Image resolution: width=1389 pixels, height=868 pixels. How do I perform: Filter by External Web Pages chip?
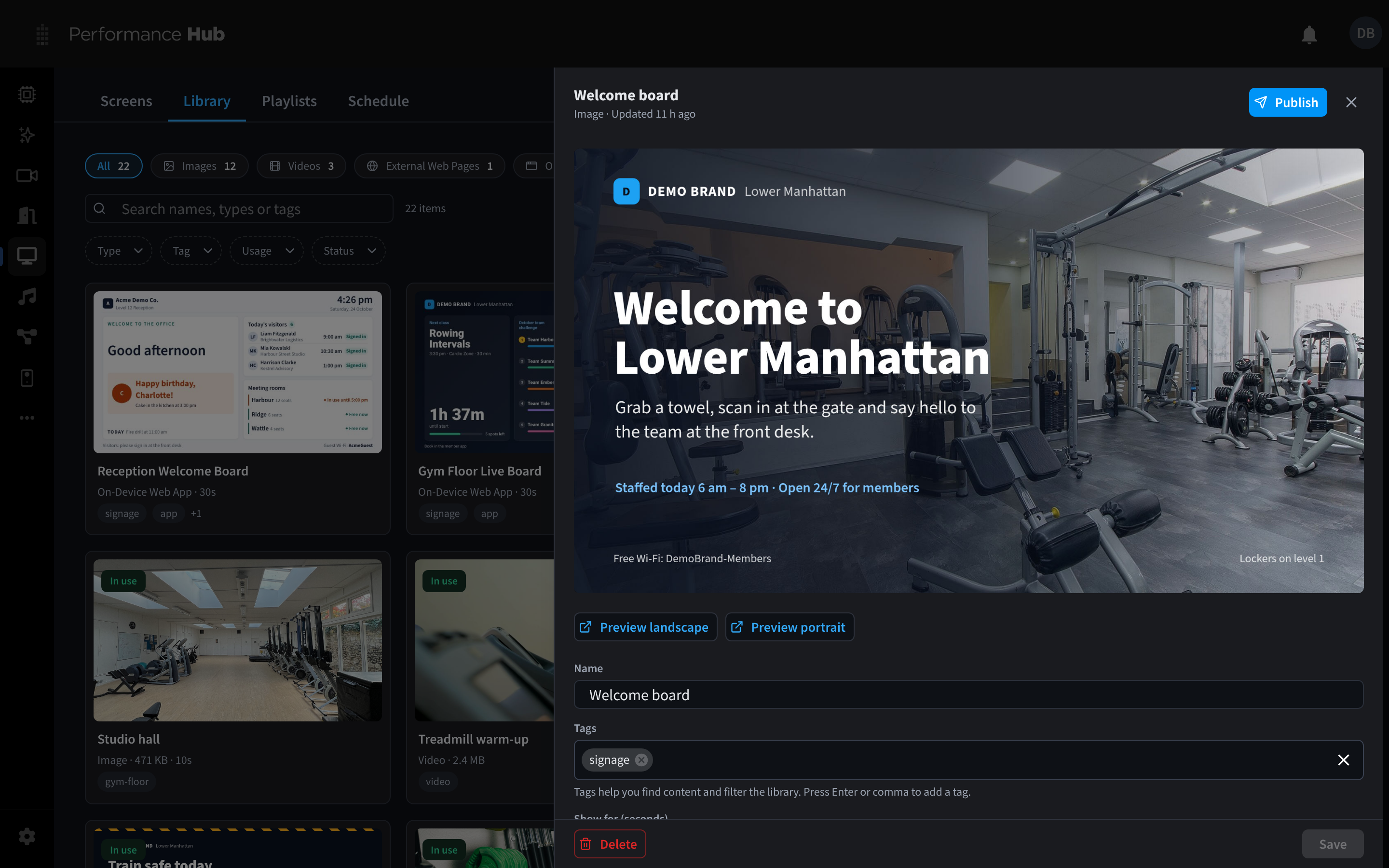tap(429, 166)
